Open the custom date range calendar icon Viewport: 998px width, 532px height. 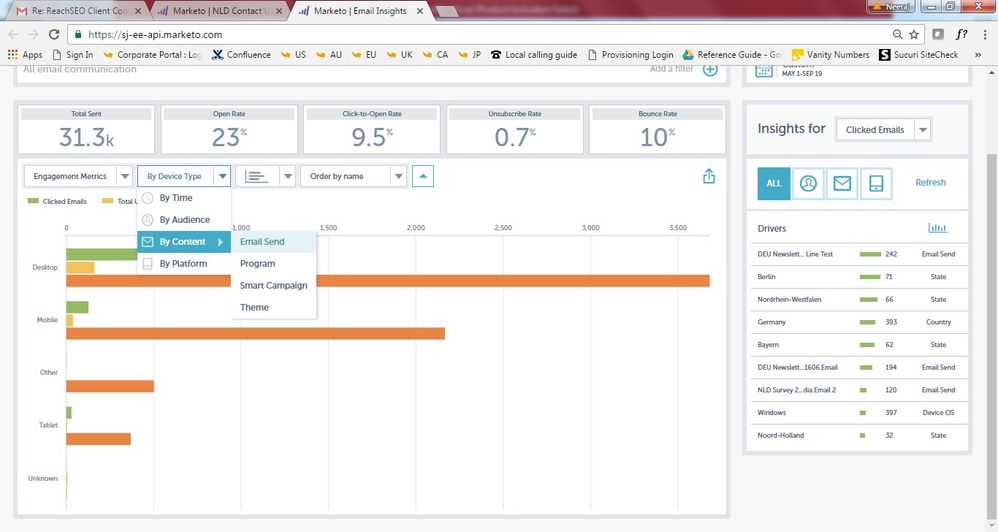click(764, 70)
